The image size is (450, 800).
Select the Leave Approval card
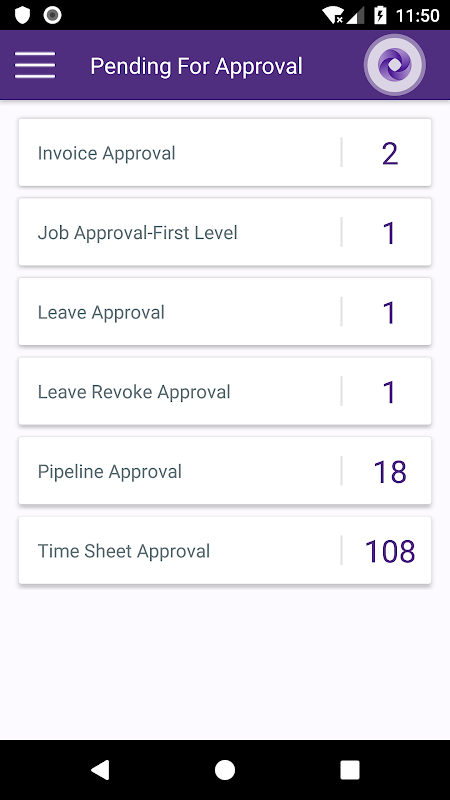coord(225,312)
